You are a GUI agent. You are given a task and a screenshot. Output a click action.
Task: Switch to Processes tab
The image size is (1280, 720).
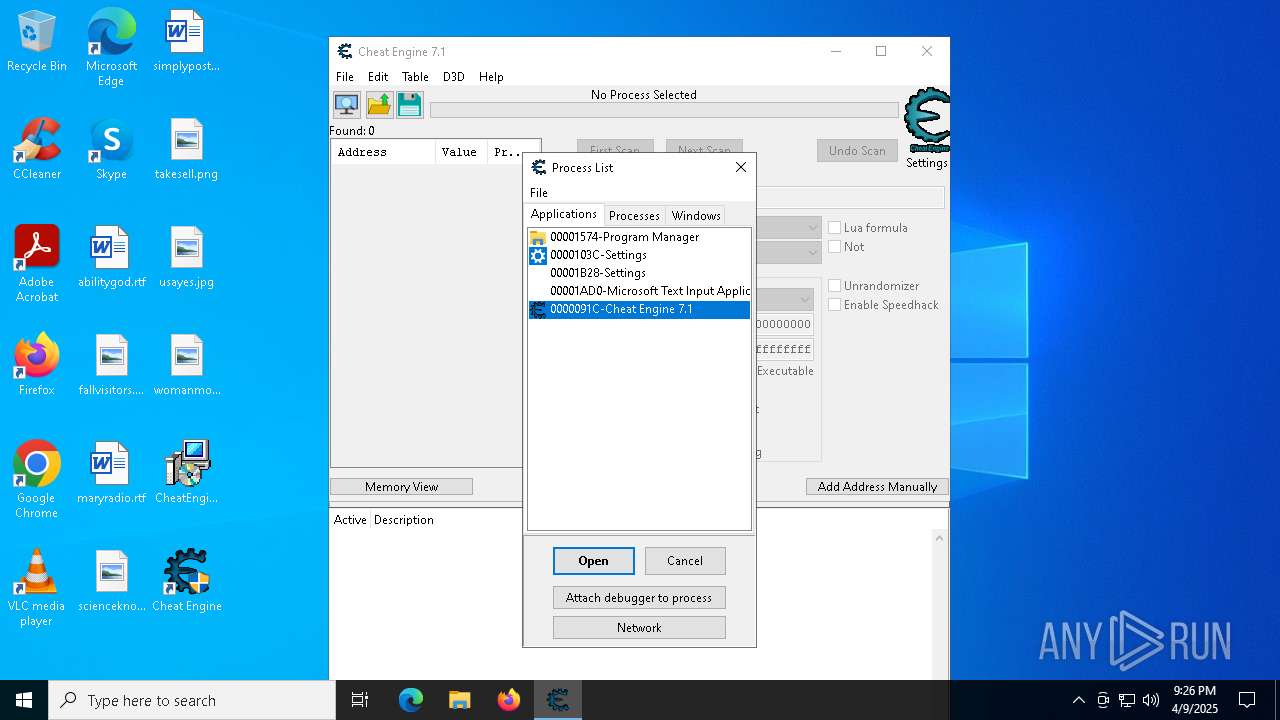click(634, 216)
